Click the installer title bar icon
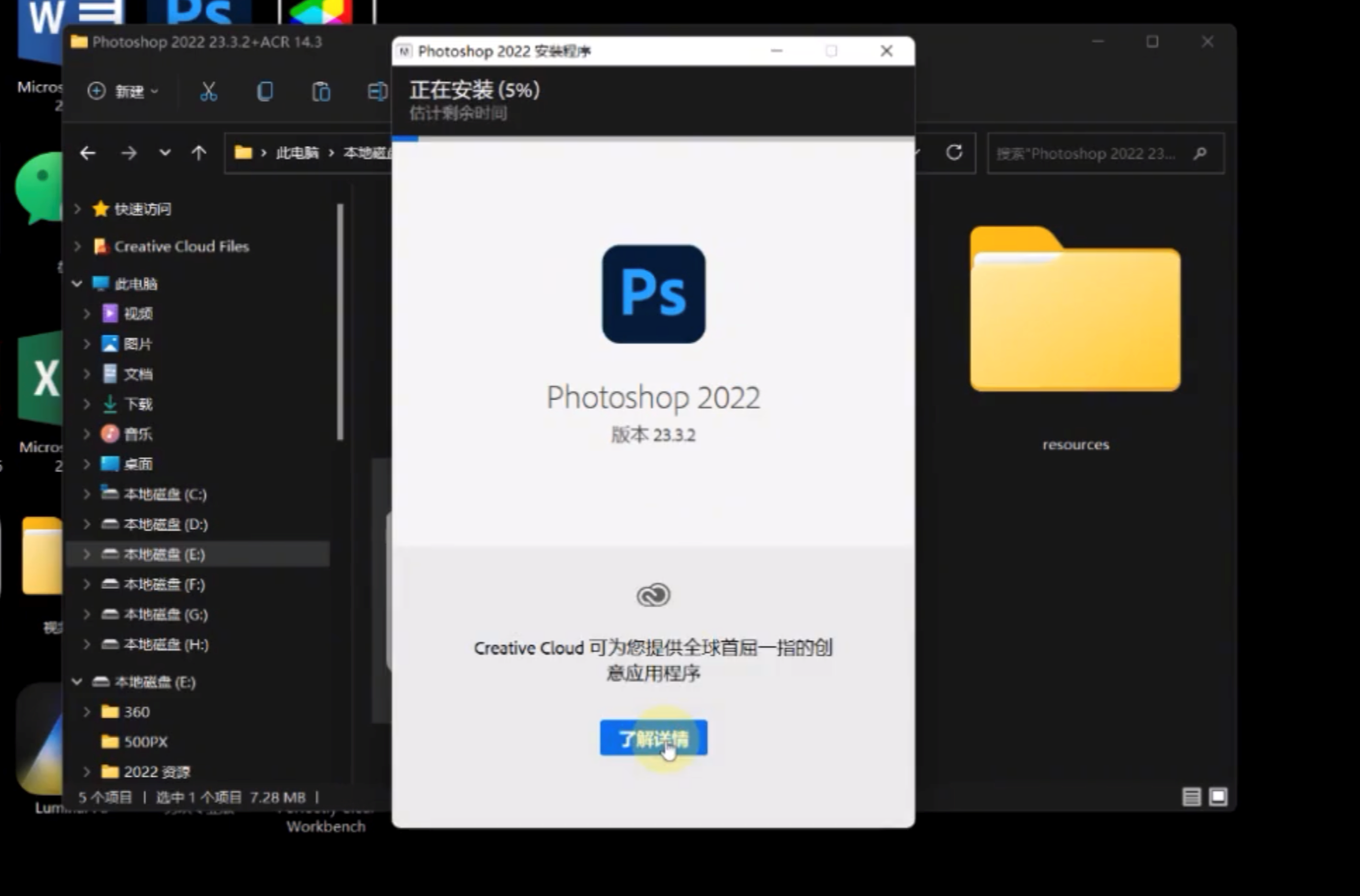The width and height of the screenshot is (1360, 896). tap(404, 51)
